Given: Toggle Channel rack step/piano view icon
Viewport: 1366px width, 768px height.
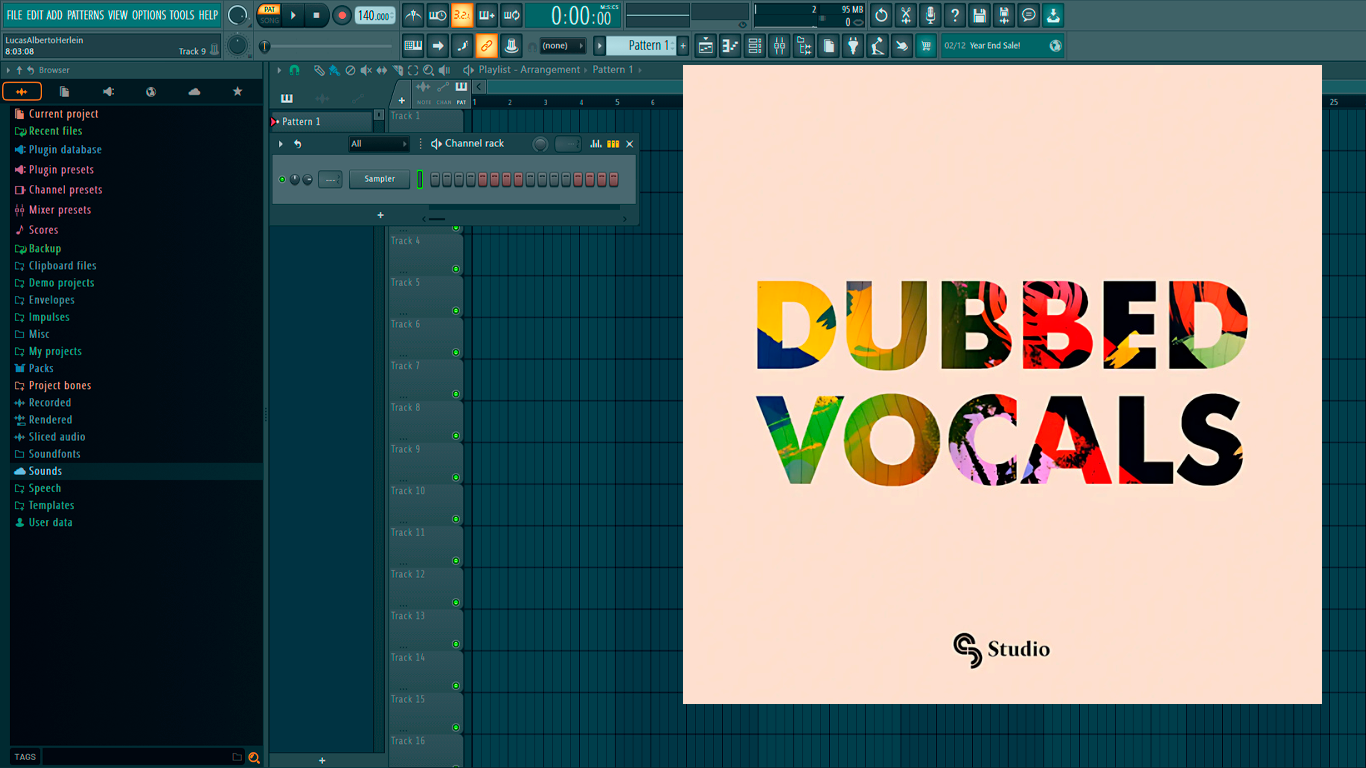Looking at the screenshot, I should 613,144.
